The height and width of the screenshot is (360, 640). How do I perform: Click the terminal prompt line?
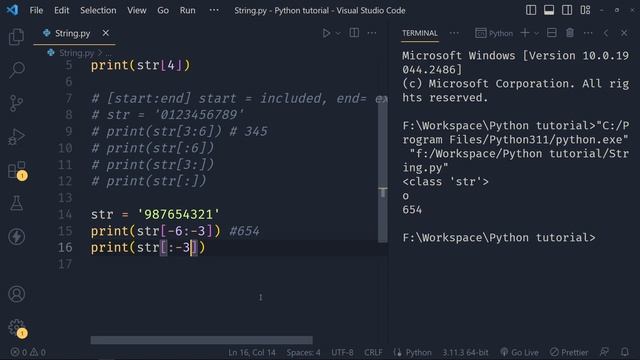click(x=499, y=238)
